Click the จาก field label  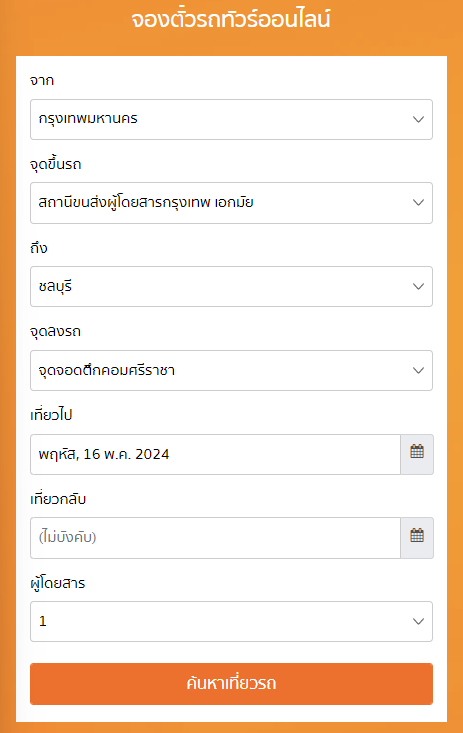(42, 80)
